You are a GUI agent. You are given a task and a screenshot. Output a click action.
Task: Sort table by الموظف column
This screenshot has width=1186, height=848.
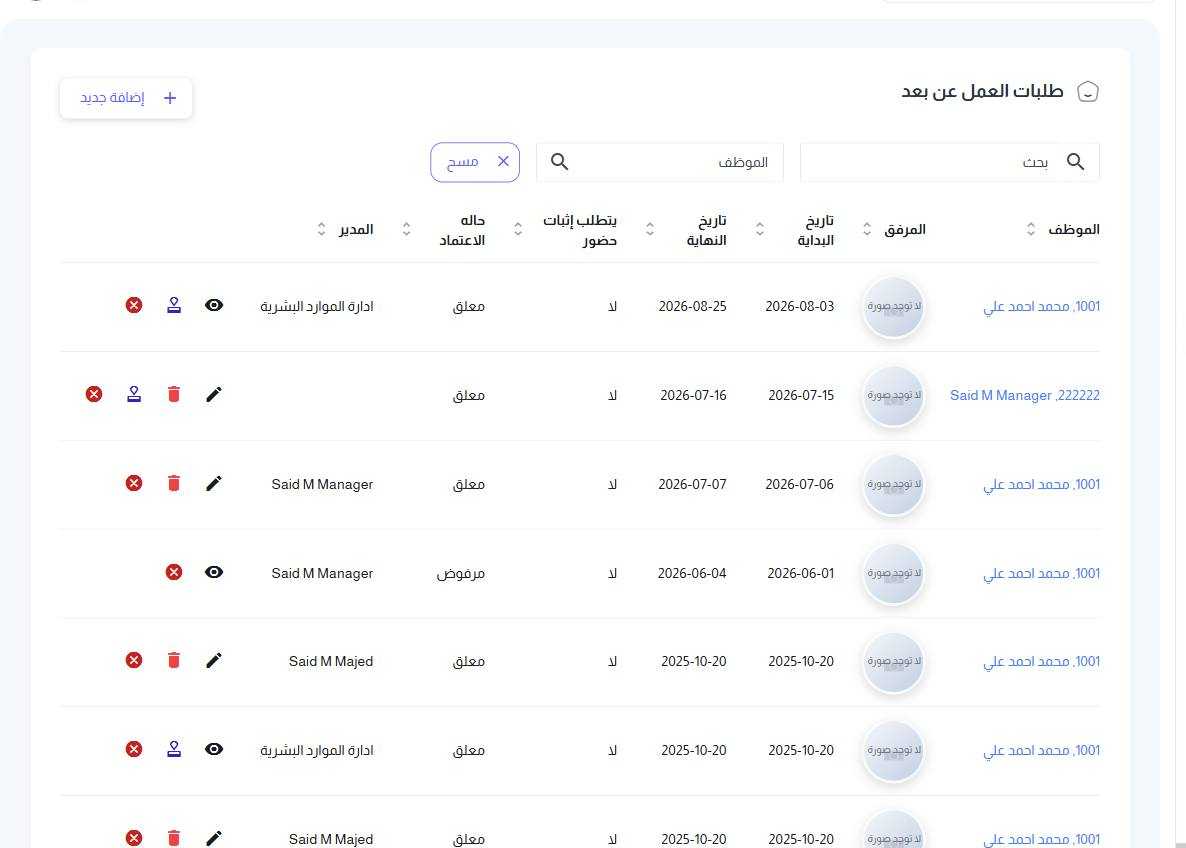[x=1031, y=229]
